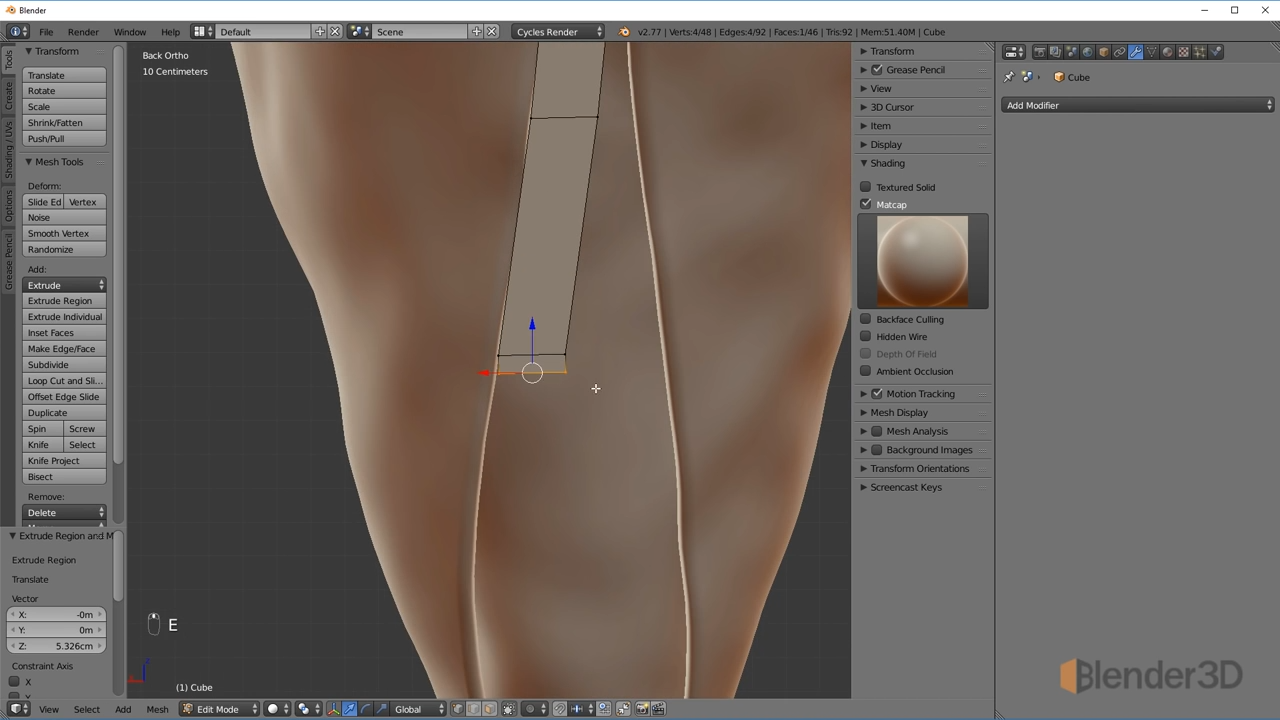Select Vertex select mode in 3D view header

[x=458, y=709]
